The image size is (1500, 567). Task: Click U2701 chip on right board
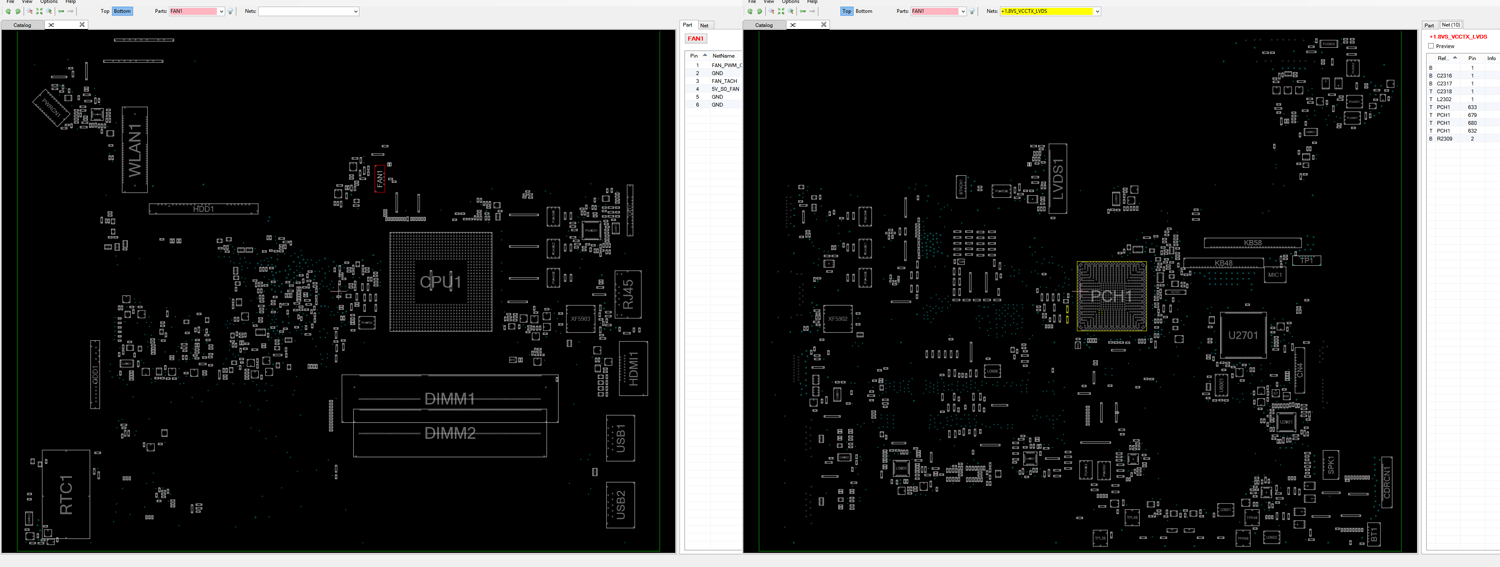1243,336
